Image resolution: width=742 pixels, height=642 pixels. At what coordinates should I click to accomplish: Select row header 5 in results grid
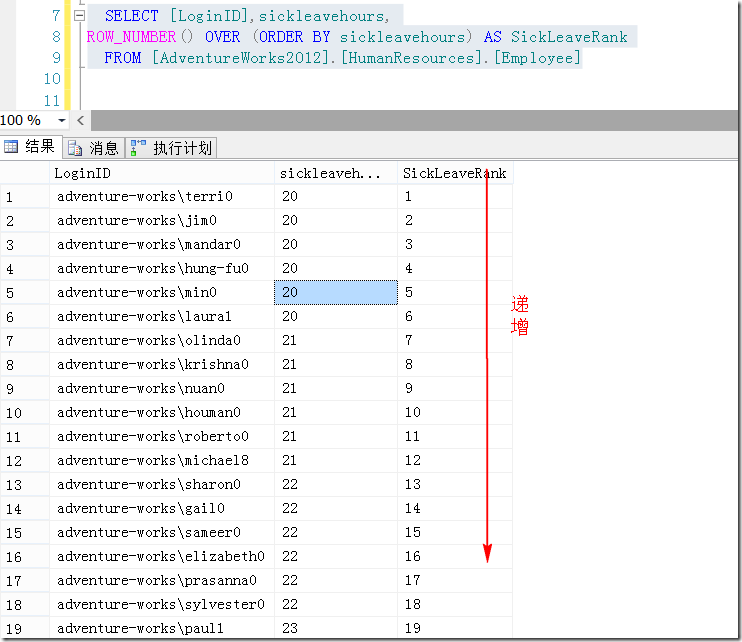(x=25, y=292)
